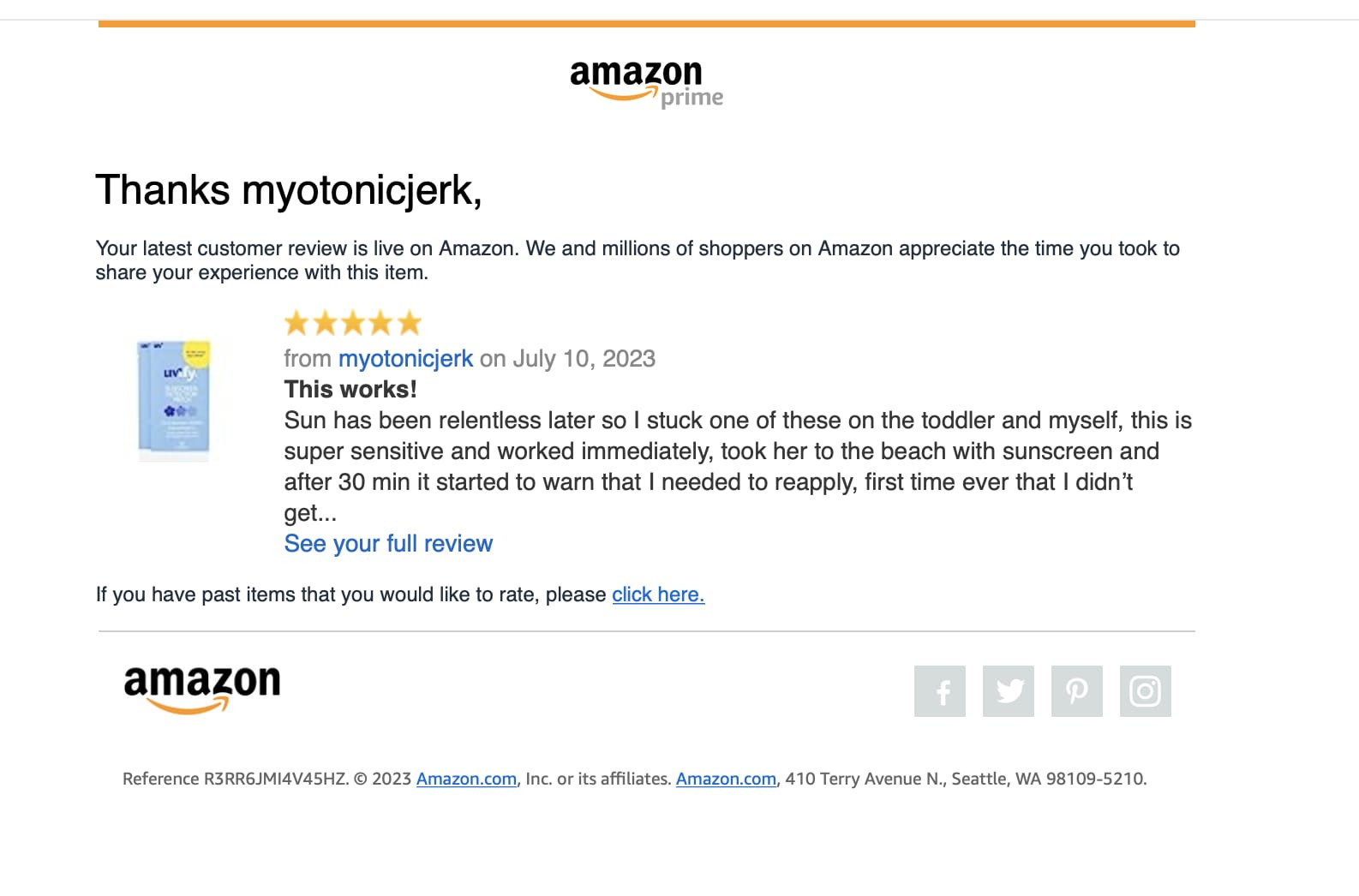1359x896 pixels.
Task: Click the Facebook icon in footer
Action: (940, 691)
